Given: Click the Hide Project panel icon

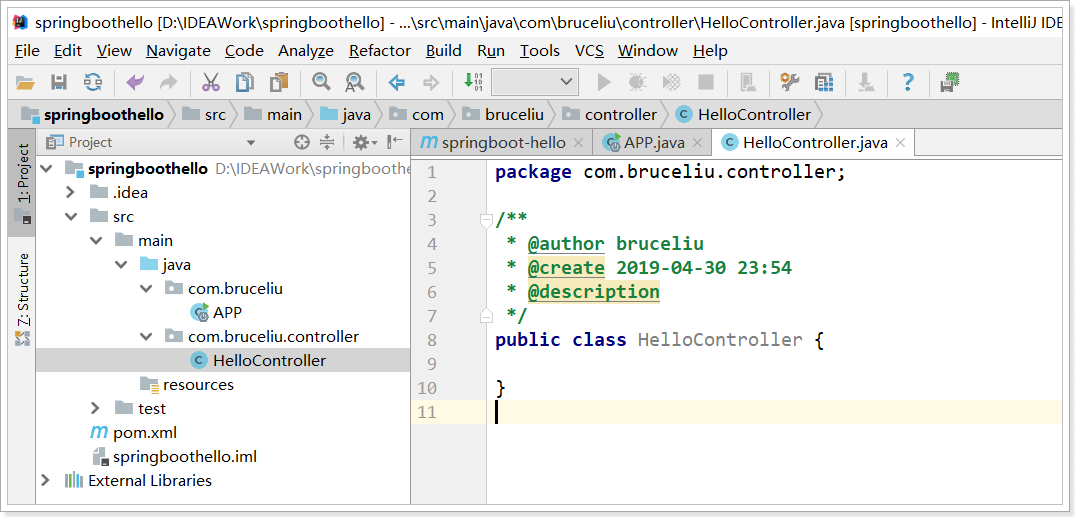Looking at the screenshot, I should pos(395,143).
